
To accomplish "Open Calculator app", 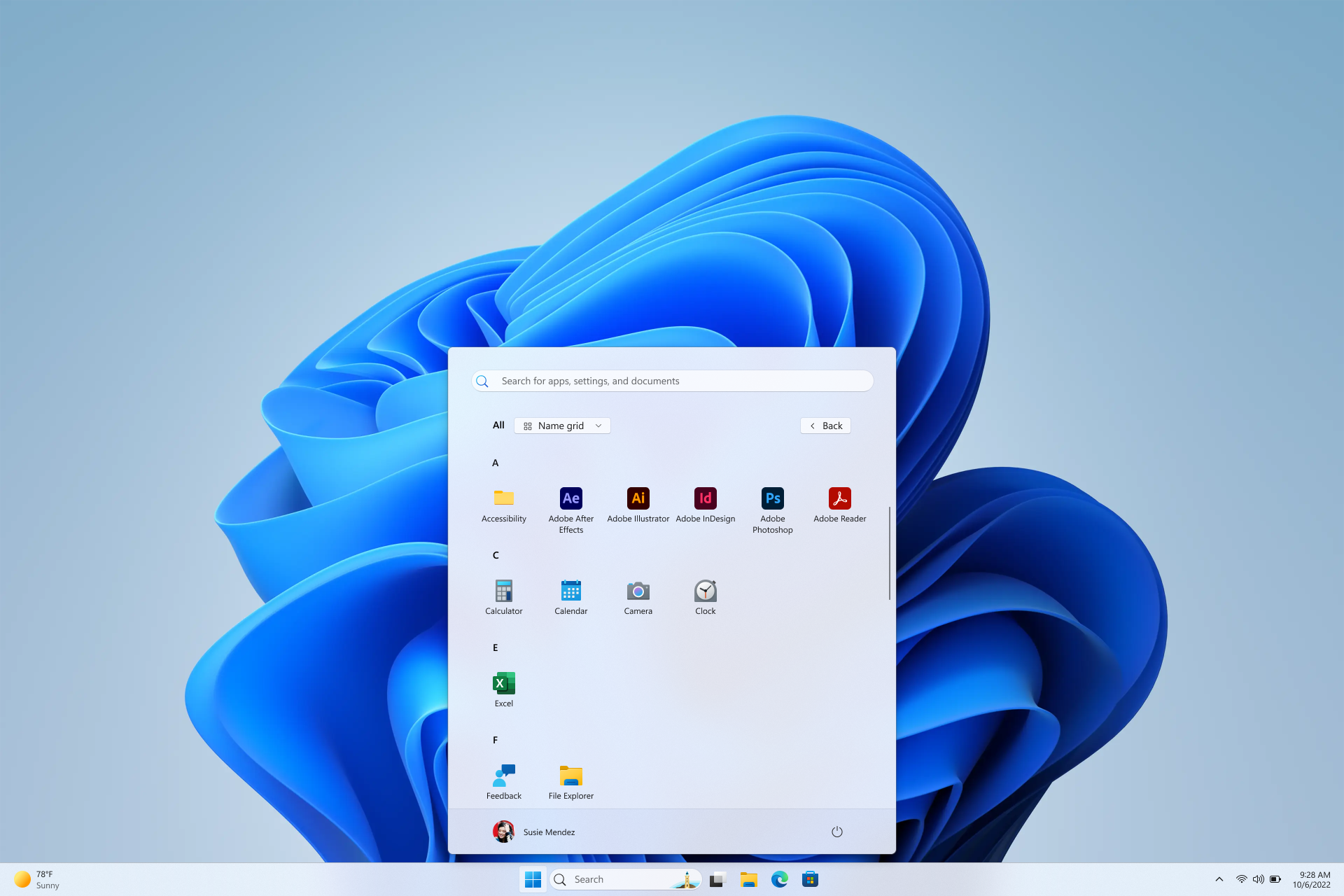I will click(504, 591).
